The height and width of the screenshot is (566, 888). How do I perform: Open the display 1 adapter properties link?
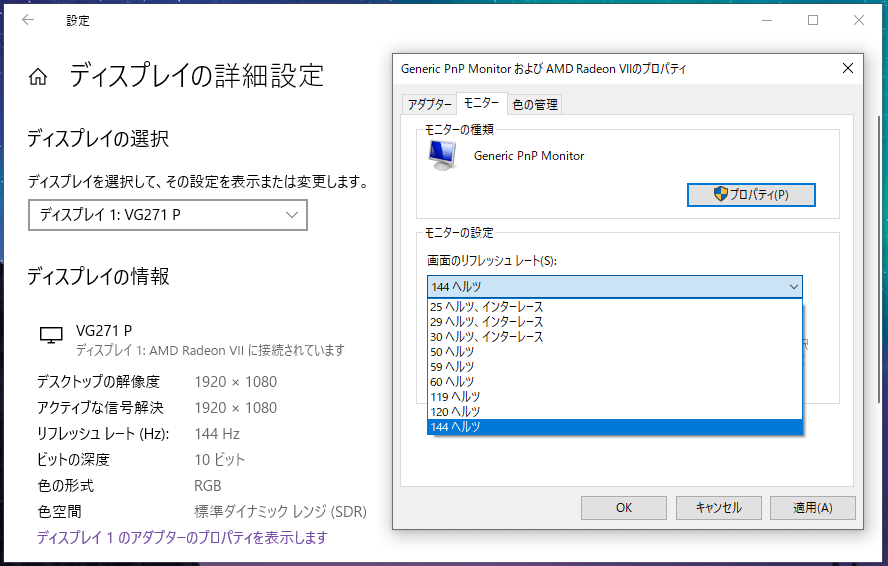[x=182, y=538]
